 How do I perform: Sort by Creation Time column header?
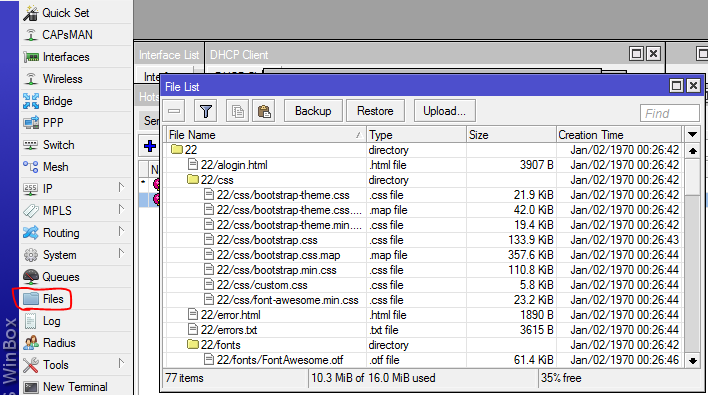[x=619, y=135]
